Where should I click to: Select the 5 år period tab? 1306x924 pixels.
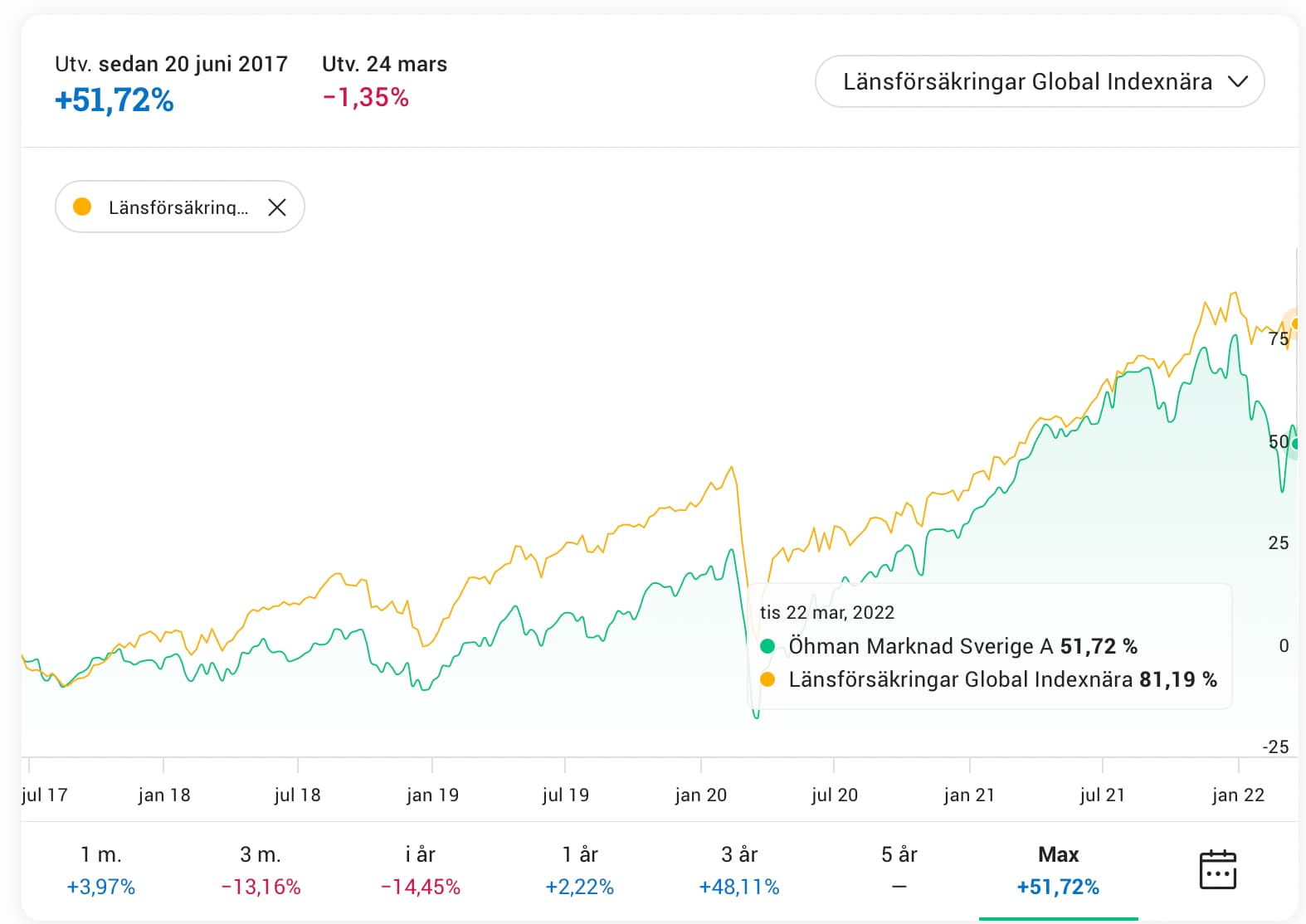click(x=899, y=870)
